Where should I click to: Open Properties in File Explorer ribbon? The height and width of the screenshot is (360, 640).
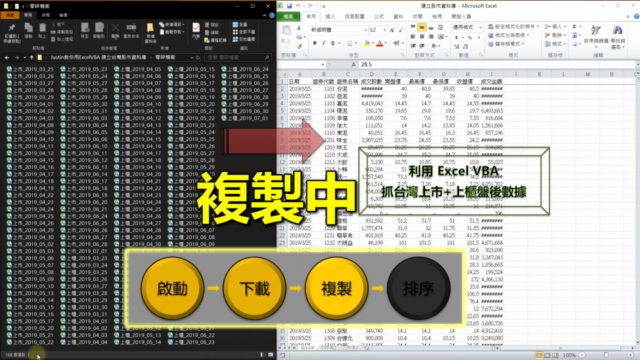pyautogui.click(x=196, y=31)
